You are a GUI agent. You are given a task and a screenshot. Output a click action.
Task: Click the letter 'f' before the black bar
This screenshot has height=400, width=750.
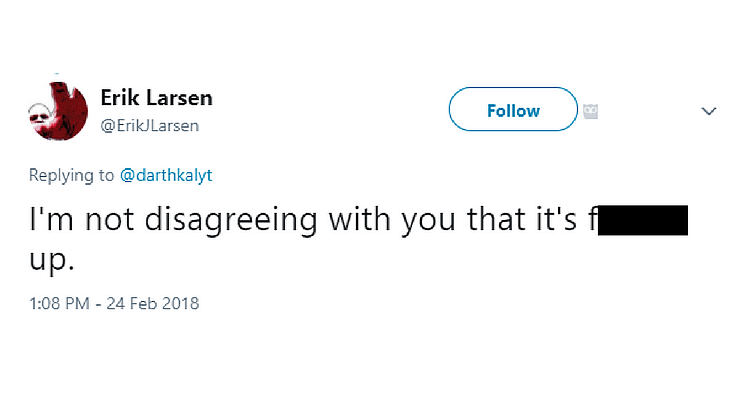593,219
